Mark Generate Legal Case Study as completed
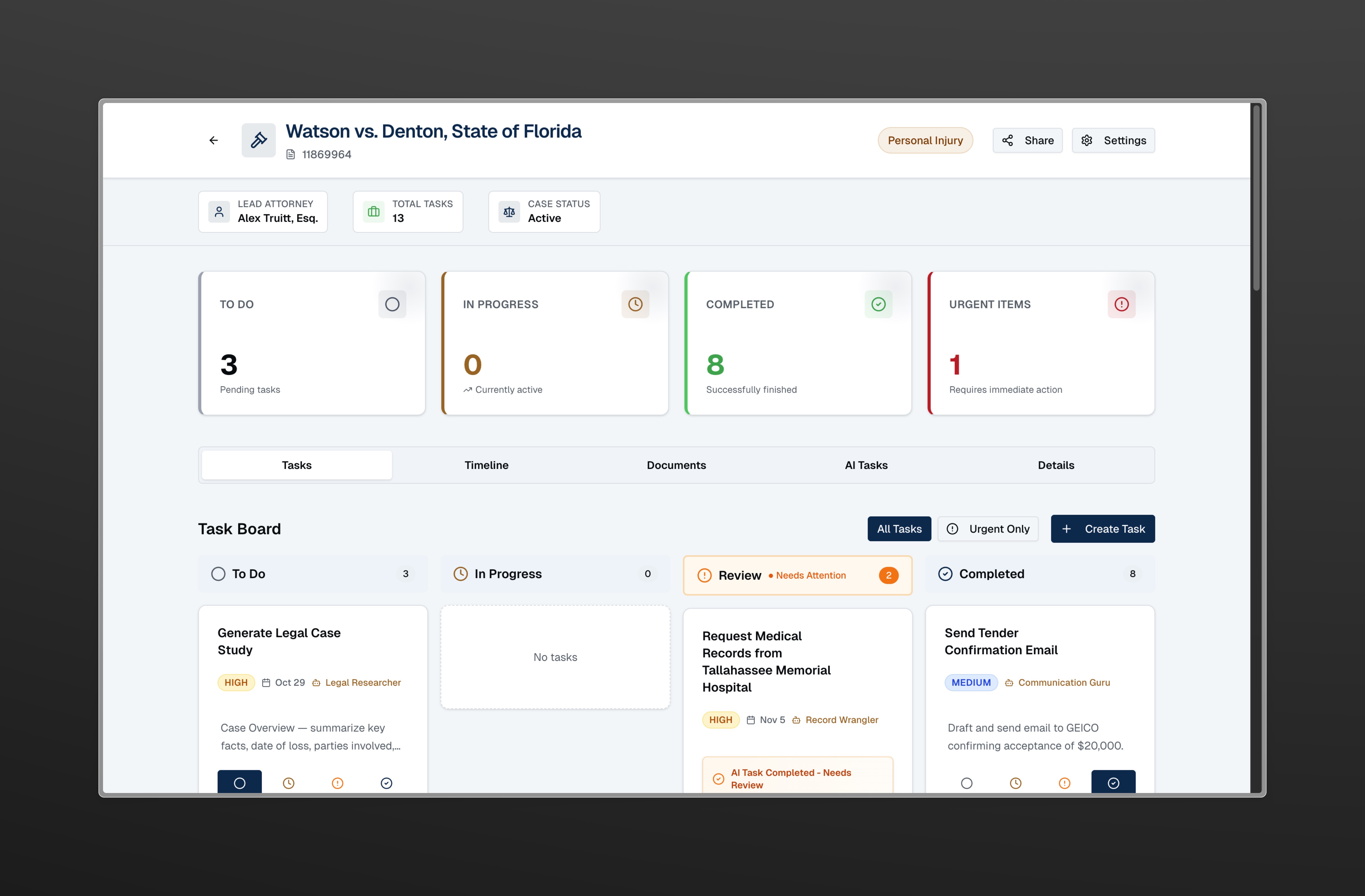This screenshot has width=1365, height=896. coord(387,783)
